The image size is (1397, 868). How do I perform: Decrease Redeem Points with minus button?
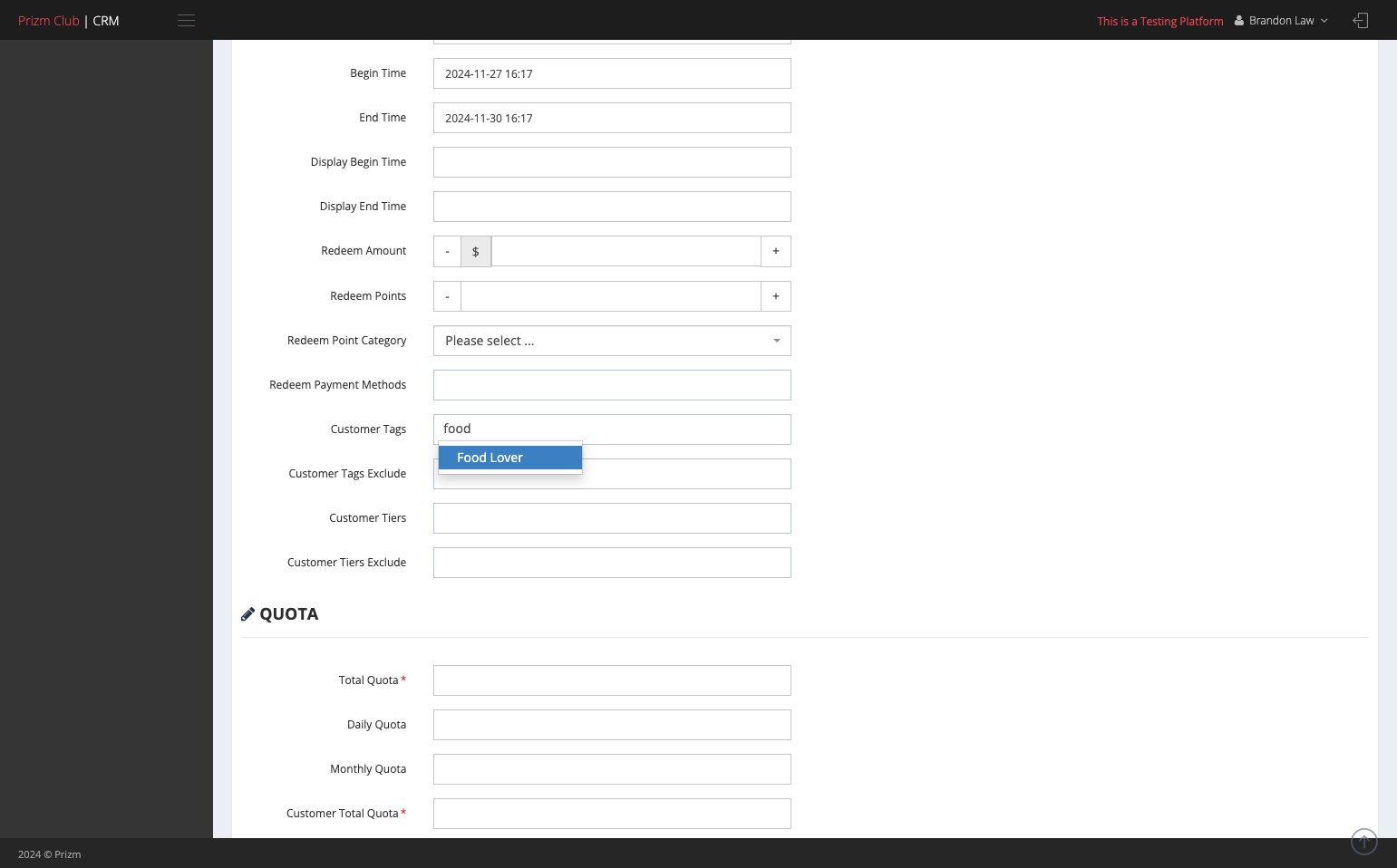click(447, 296)
